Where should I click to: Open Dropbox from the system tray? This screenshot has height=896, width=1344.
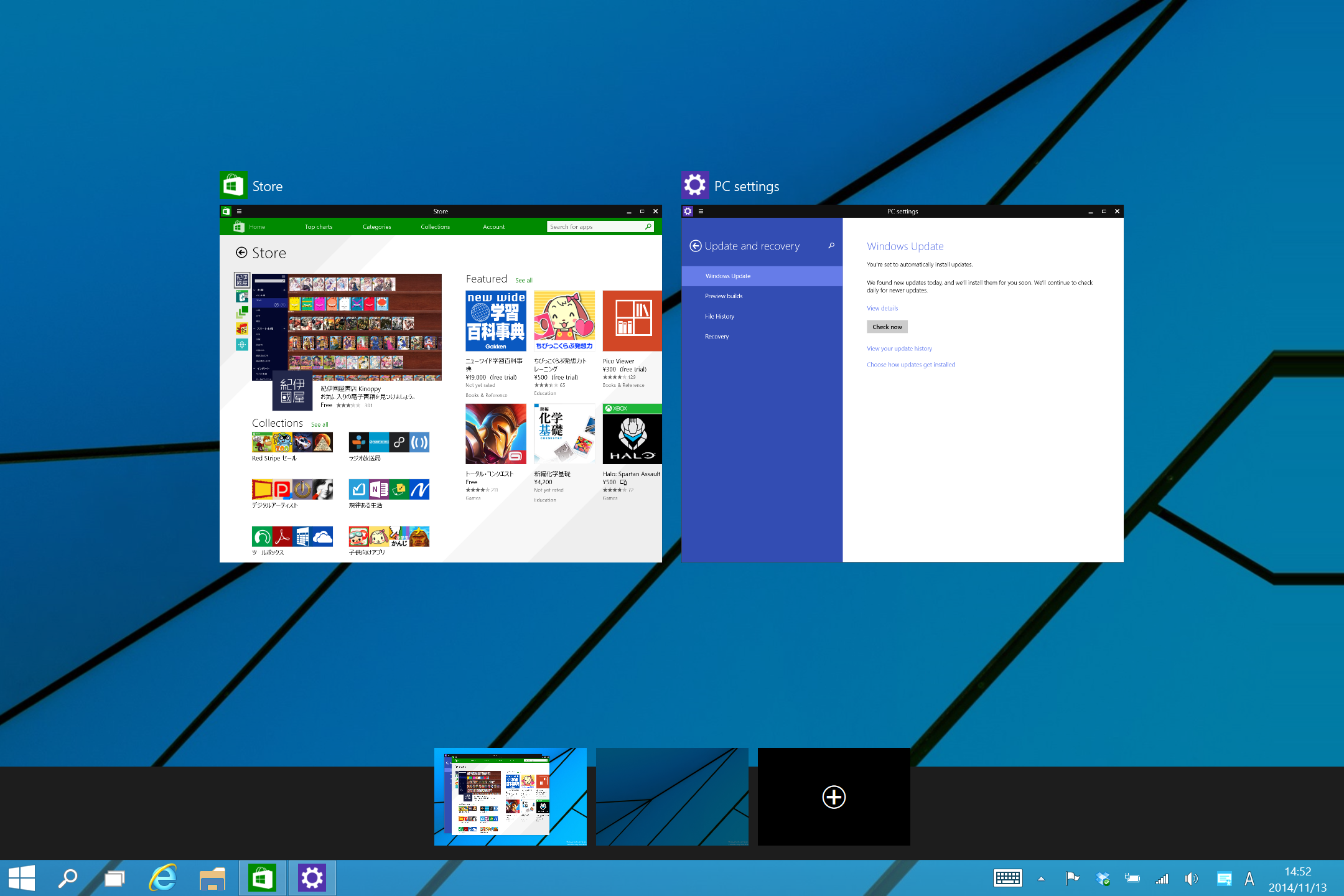(1103, 879)
